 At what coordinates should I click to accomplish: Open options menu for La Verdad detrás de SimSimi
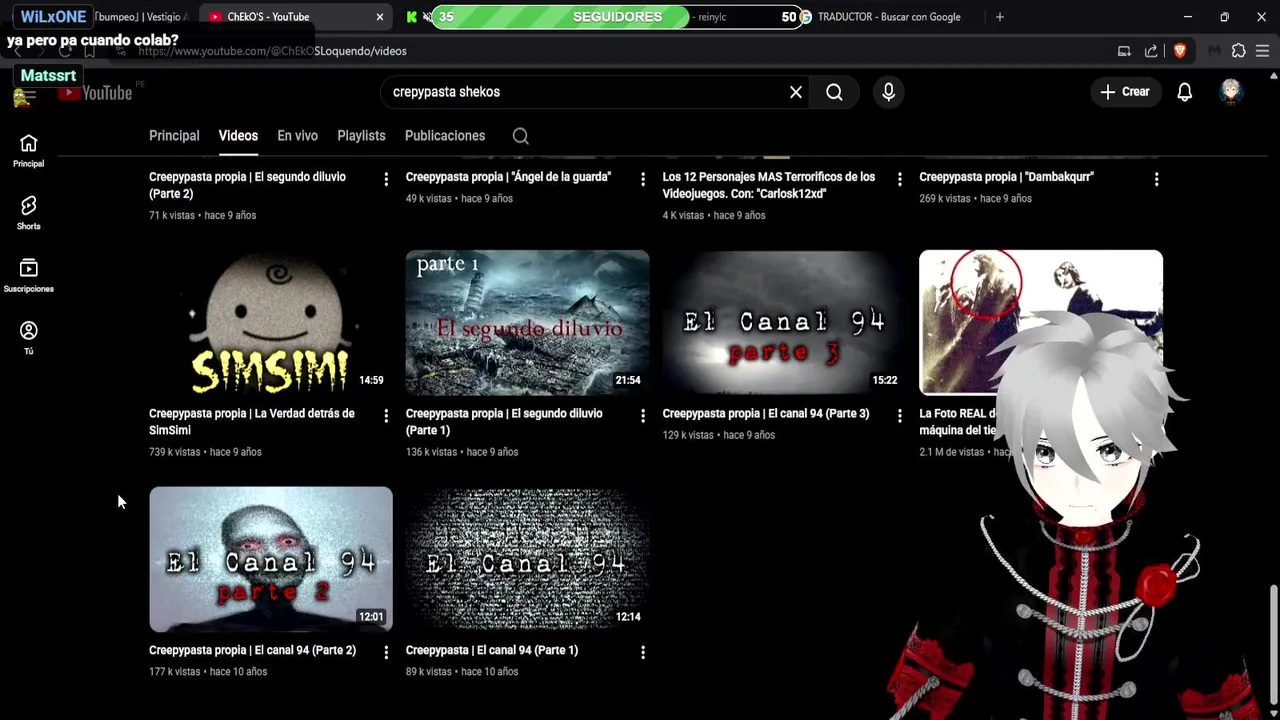click(386, 416)
